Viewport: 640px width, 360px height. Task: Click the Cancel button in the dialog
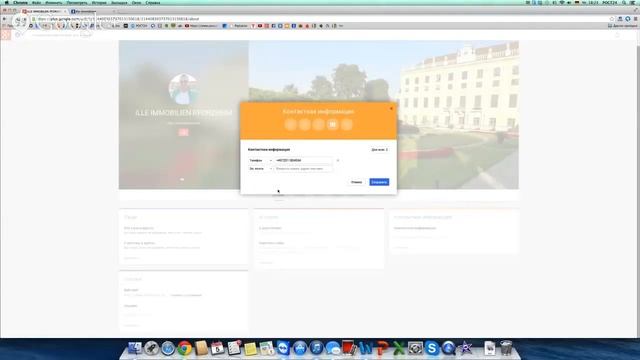(356, 182)
